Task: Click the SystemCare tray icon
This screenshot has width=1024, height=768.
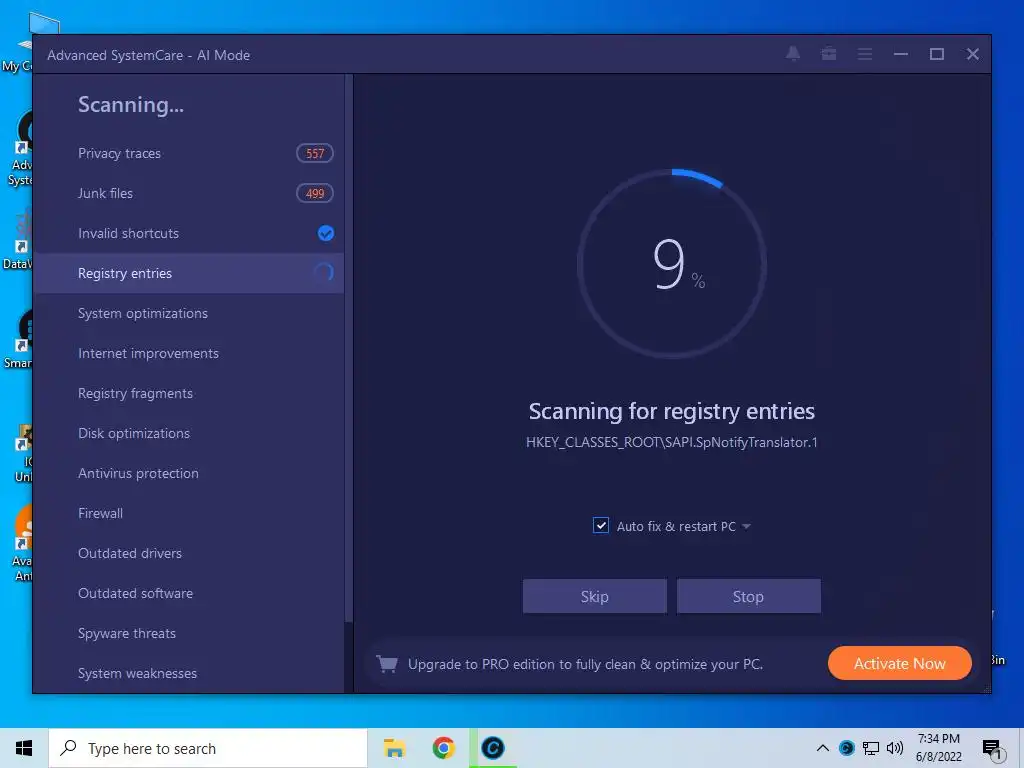Action: point(846,748)
